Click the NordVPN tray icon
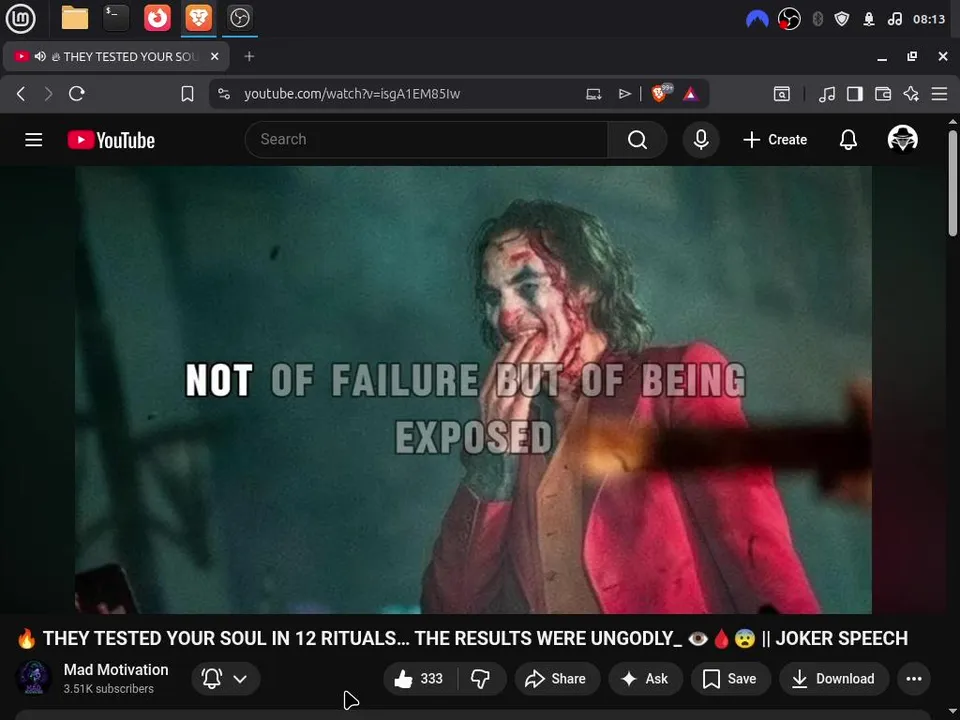Image resolution: width=960 pixels, height=720 pixels. click(x=757, y=20)
